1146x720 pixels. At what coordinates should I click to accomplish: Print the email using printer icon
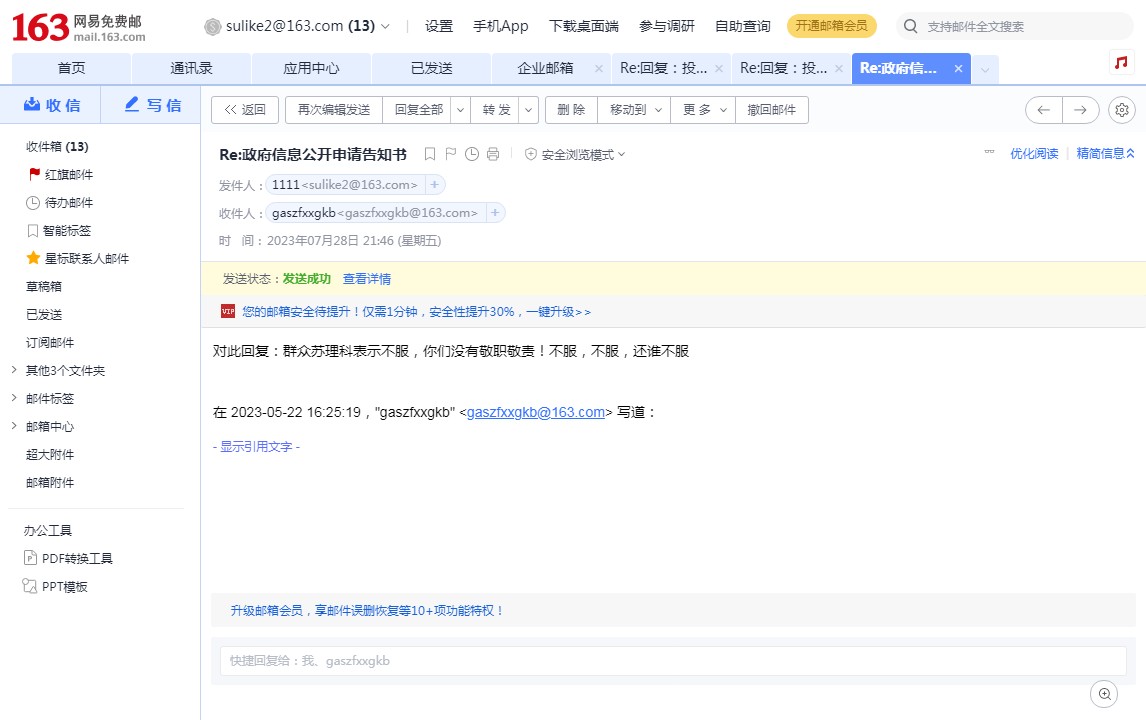[x=493, y=154]
